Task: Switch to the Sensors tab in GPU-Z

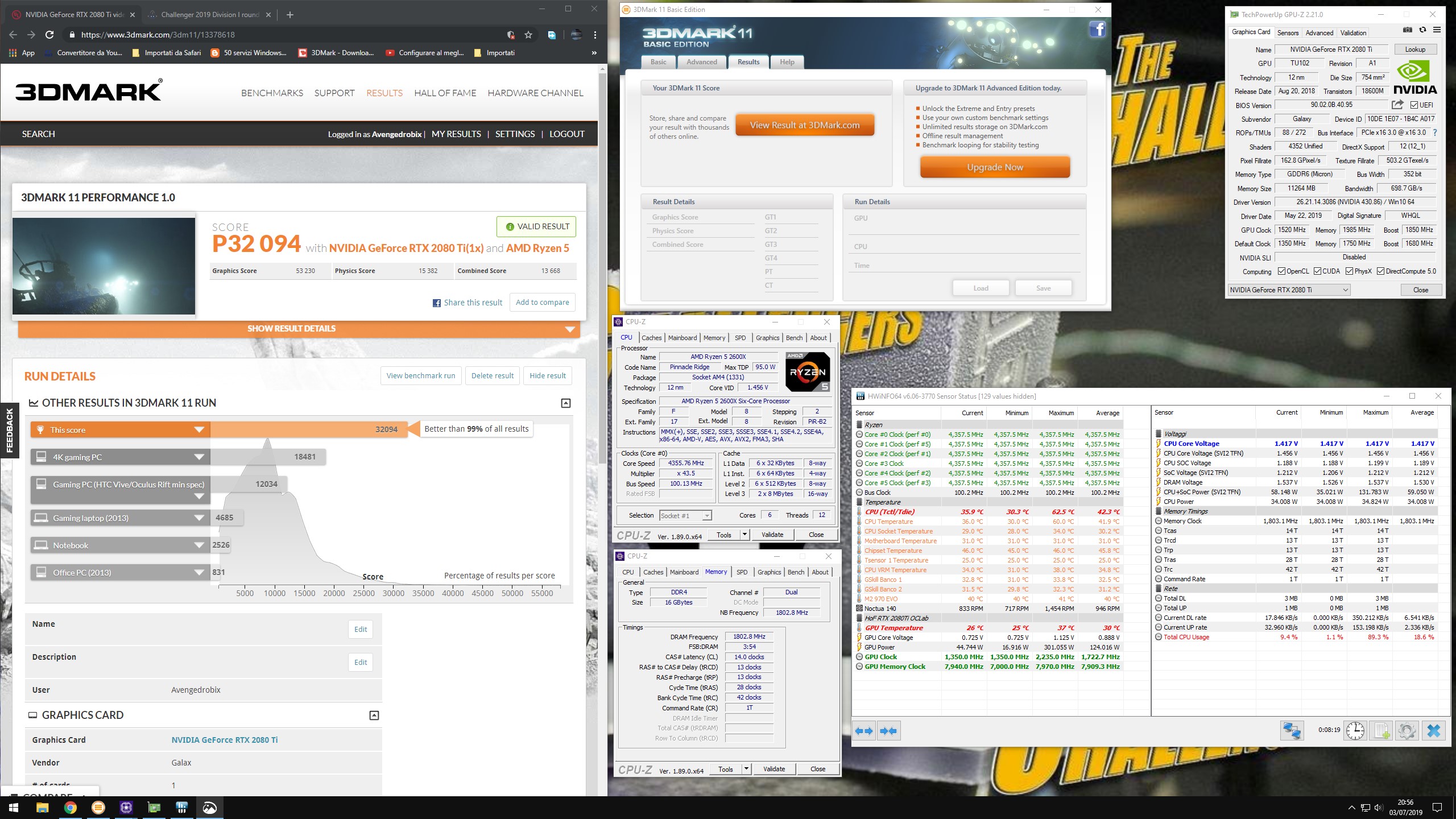Action: (1288, 33)
